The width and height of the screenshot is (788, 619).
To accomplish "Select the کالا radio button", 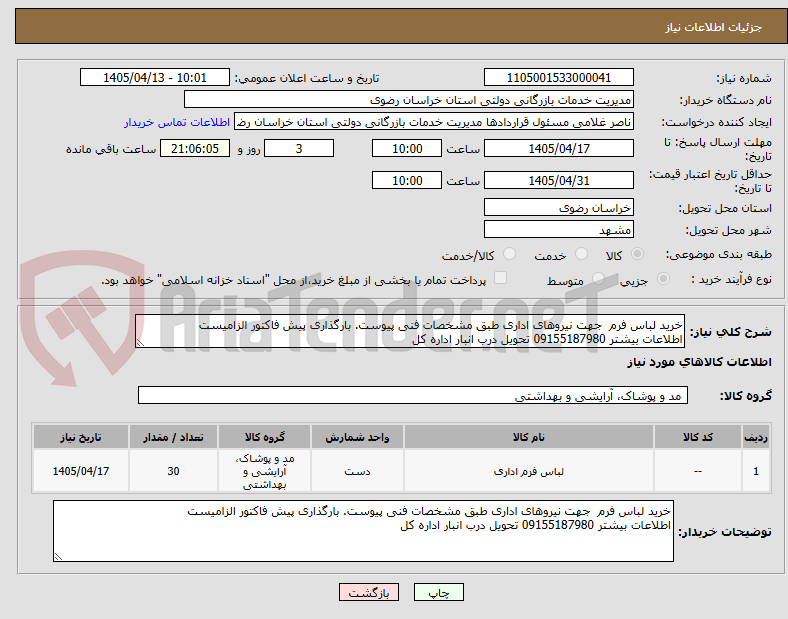I will point(637,254).
